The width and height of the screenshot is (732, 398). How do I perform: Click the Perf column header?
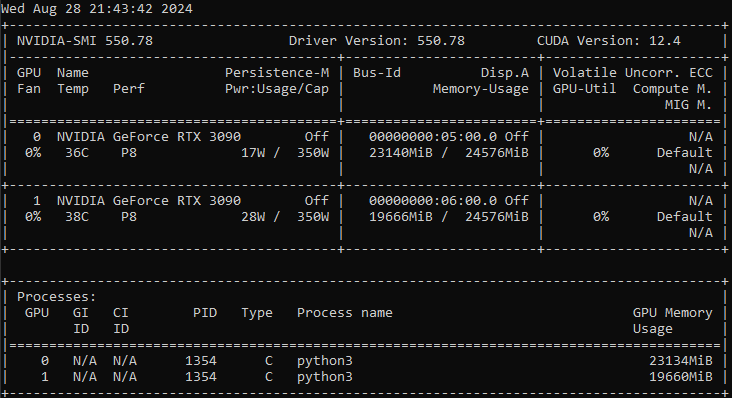coord(129,89)
